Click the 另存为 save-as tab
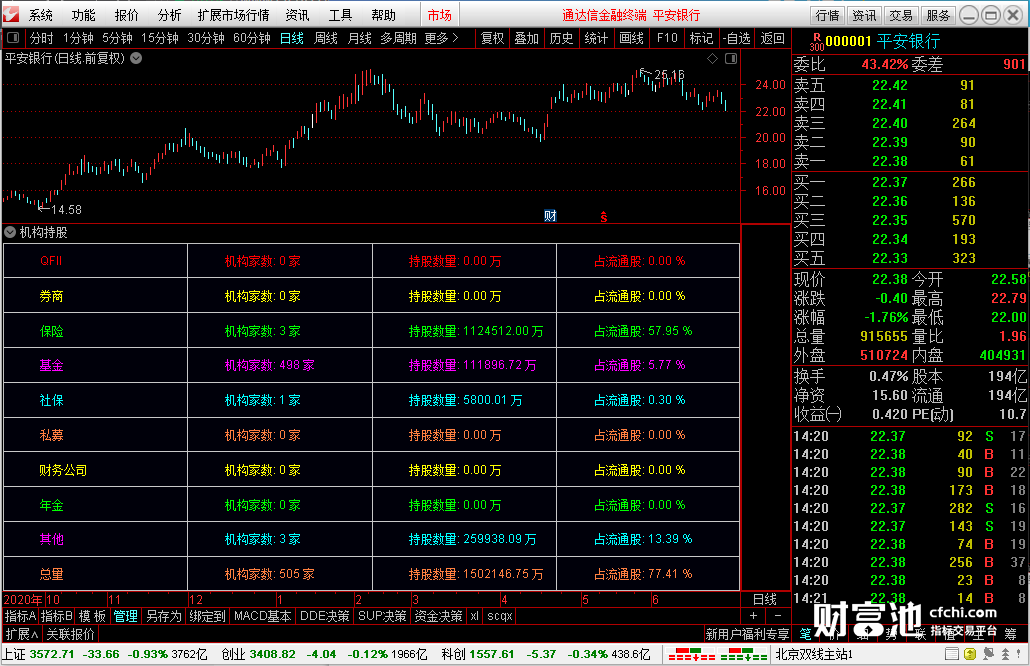Screen dimensions: 1030x666 [x=163, y=616]
